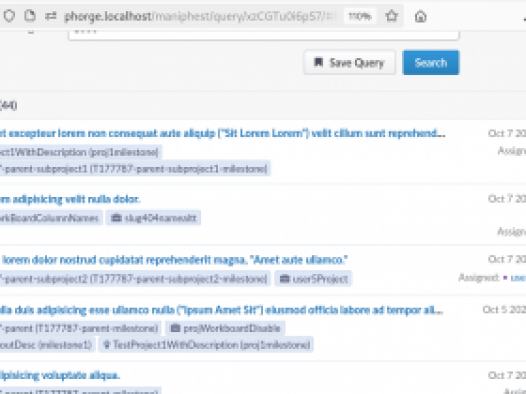Viewport: 526px width, 394px height.
Task: Open task "excepteur lorem non consequat aute aliquip"
Action: 222,133
